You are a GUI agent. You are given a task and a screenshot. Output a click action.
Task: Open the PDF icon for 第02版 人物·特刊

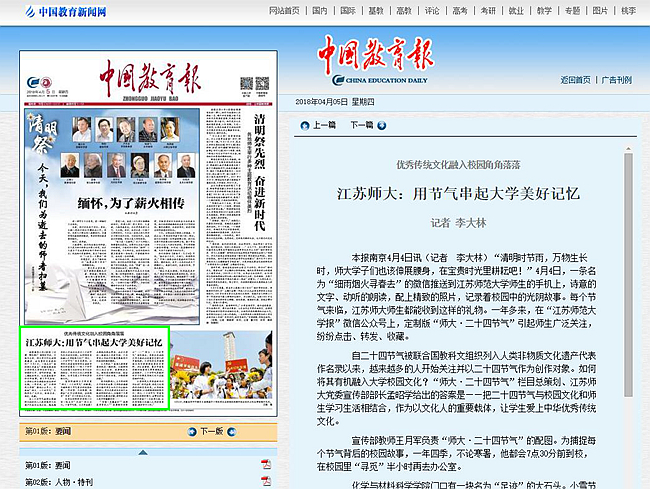[x=266, y=482]
